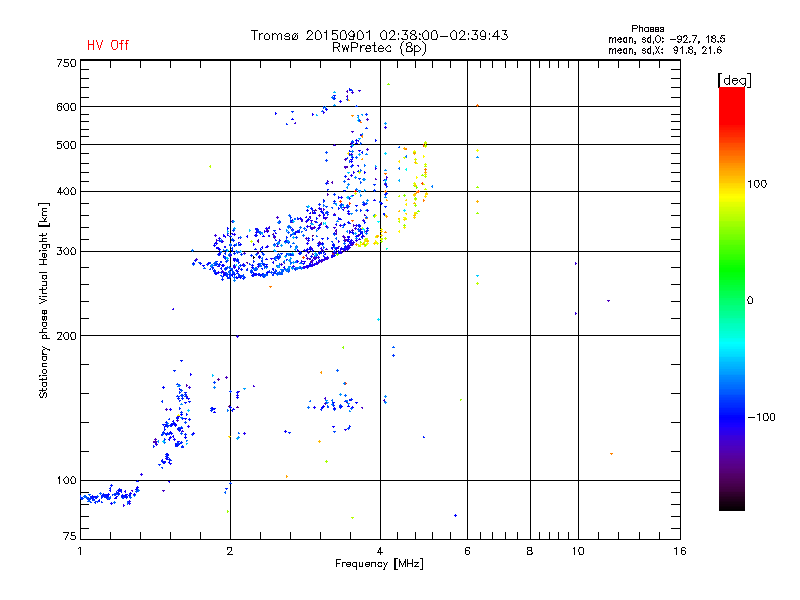Click the 10 x-axis tick label
Image resolution: width=800 pixels, height=600 pixels.
(x=578, y=551)
